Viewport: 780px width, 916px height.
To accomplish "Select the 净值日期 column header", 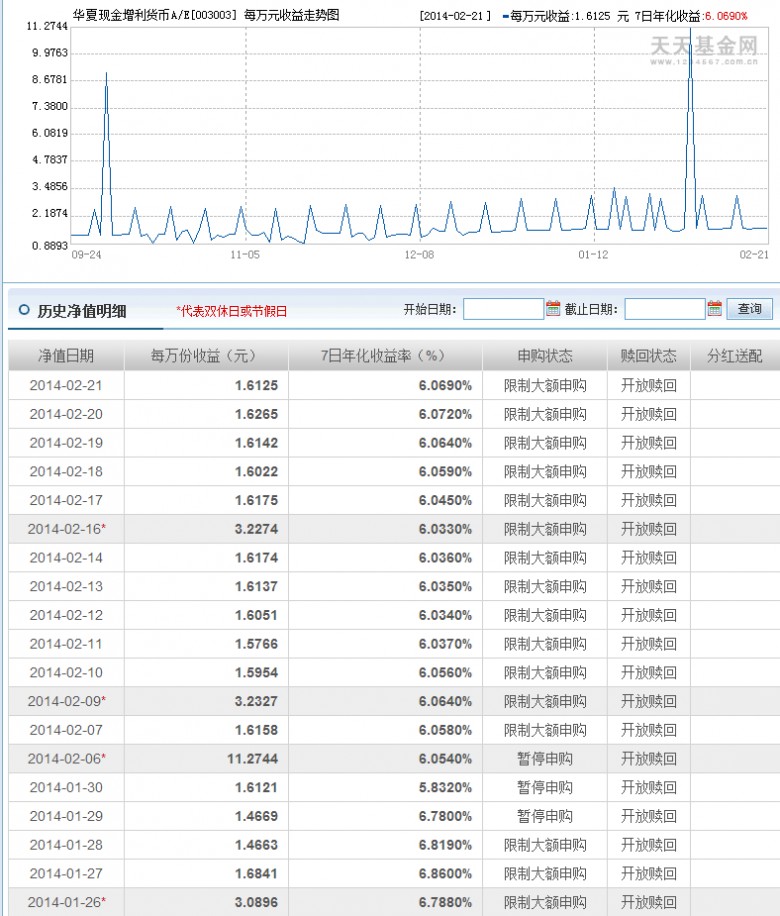I will pyautogui.click(x=66, y=356).
